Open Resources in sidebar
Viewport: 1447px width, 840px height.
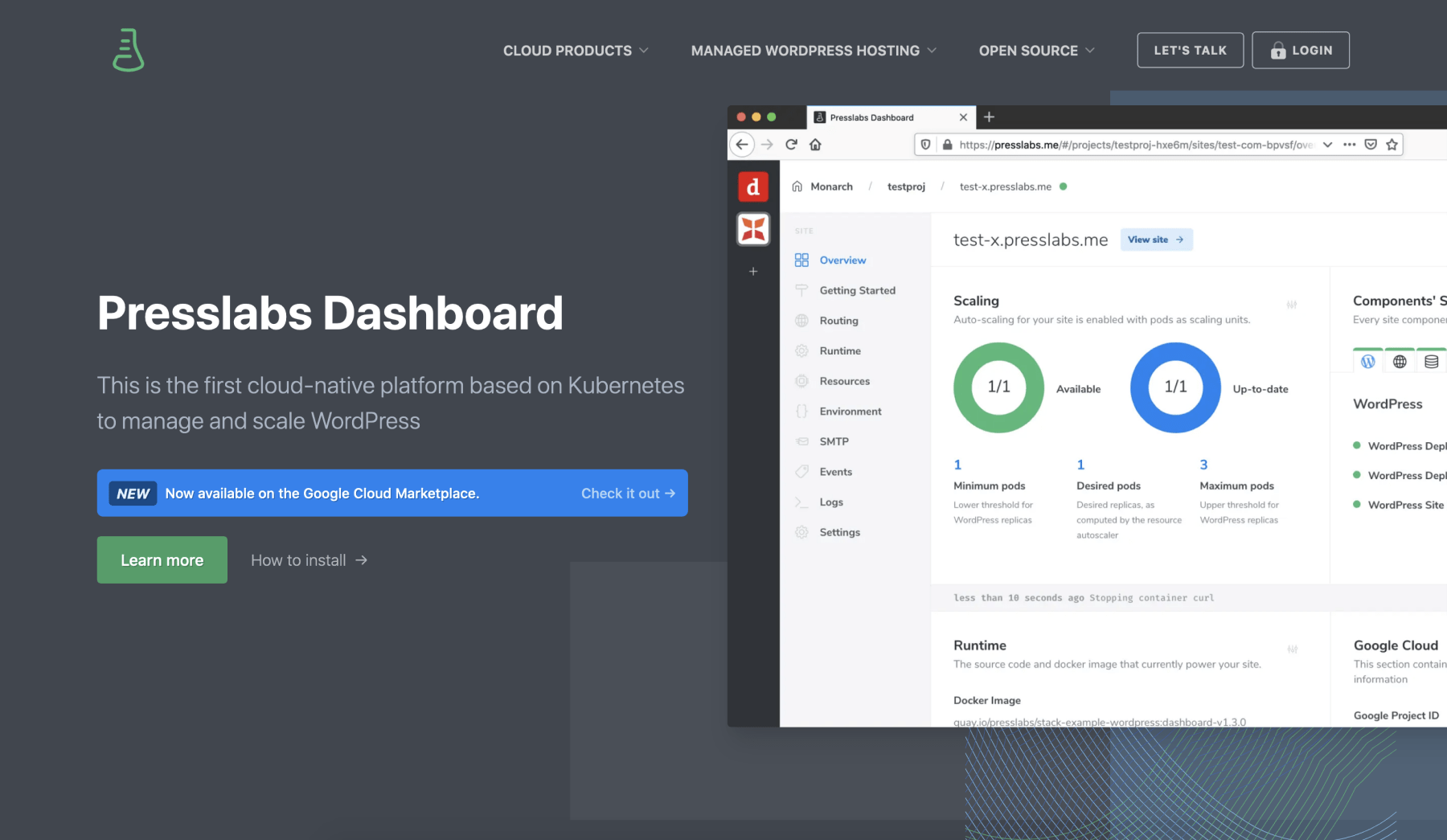844,381
